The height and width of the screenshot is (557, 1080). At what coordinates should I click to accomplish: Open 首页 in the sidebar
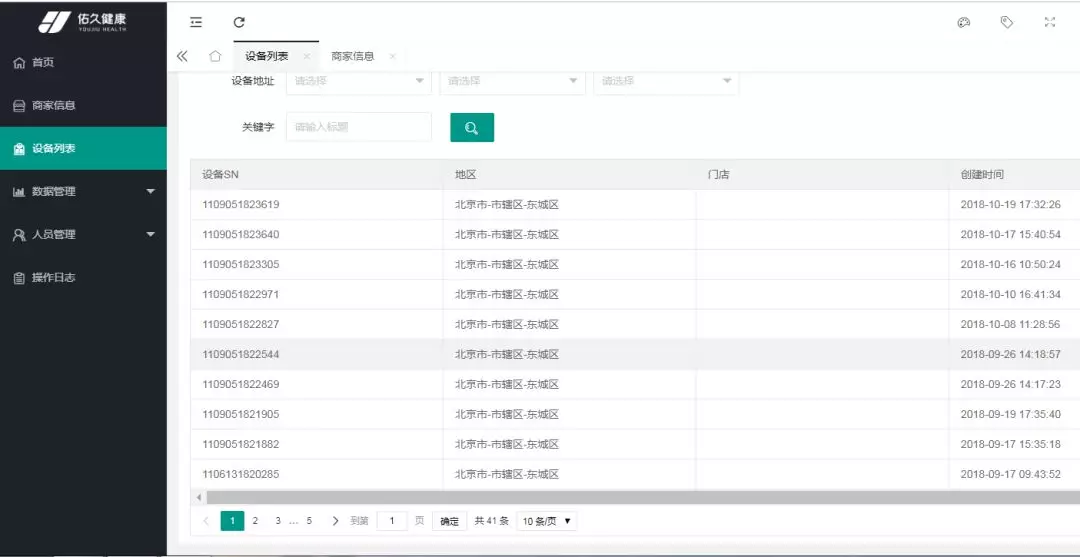[x=83, y=63]
